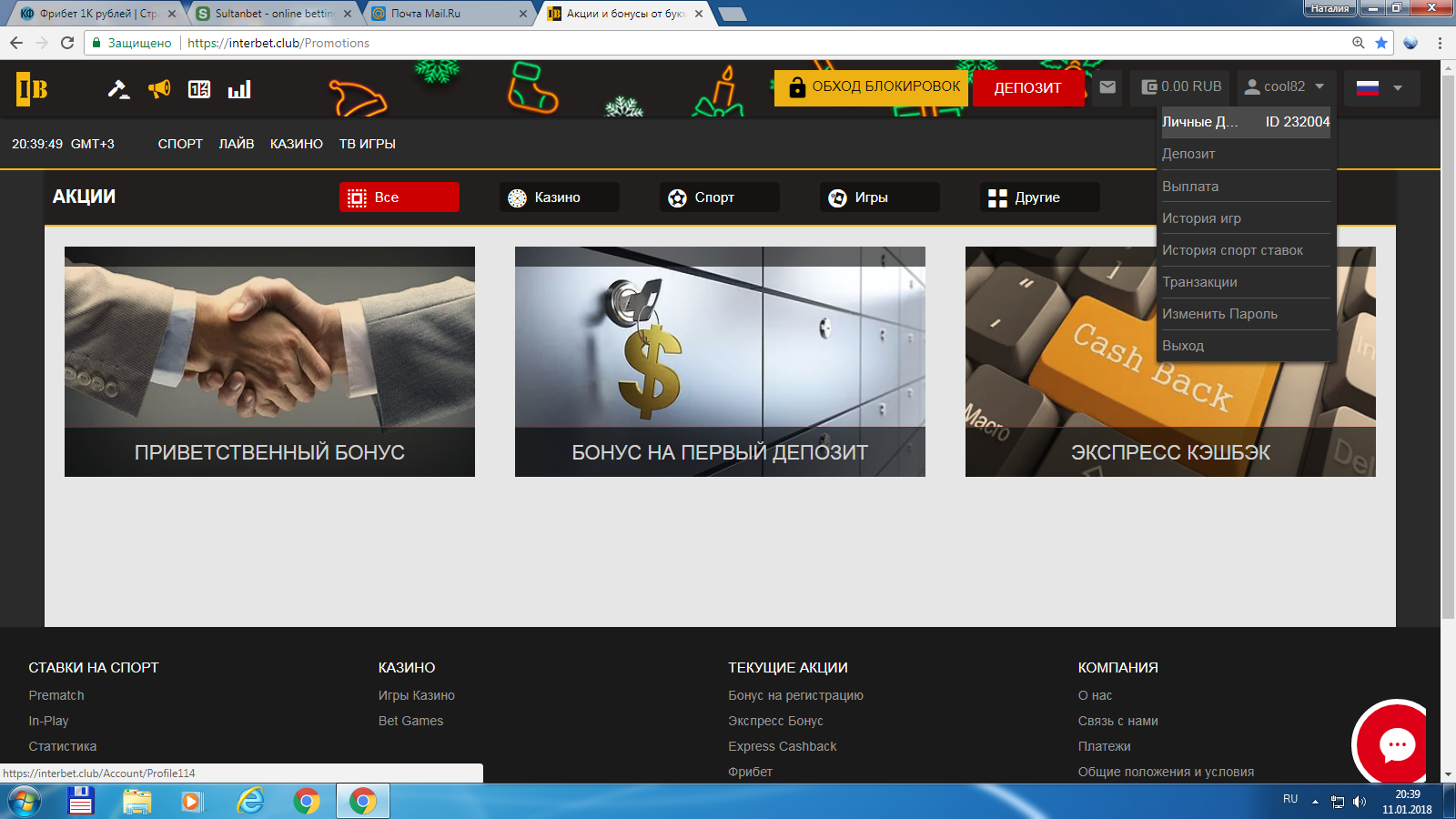Bookmark this page with the star icon
1456x819 pixels.
pos(1381,43)
